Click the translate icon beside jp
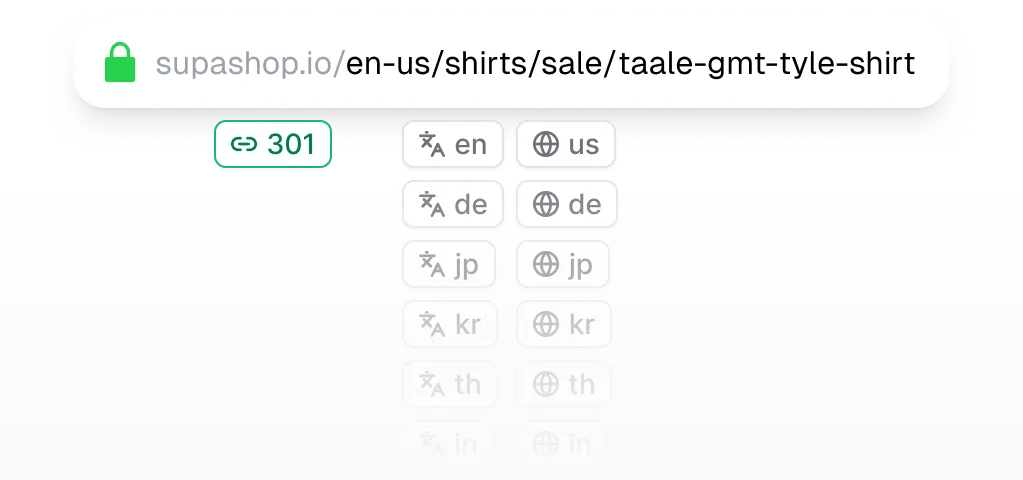The image size is (1023, 480). pyautogui.click(x=431, y=265)
